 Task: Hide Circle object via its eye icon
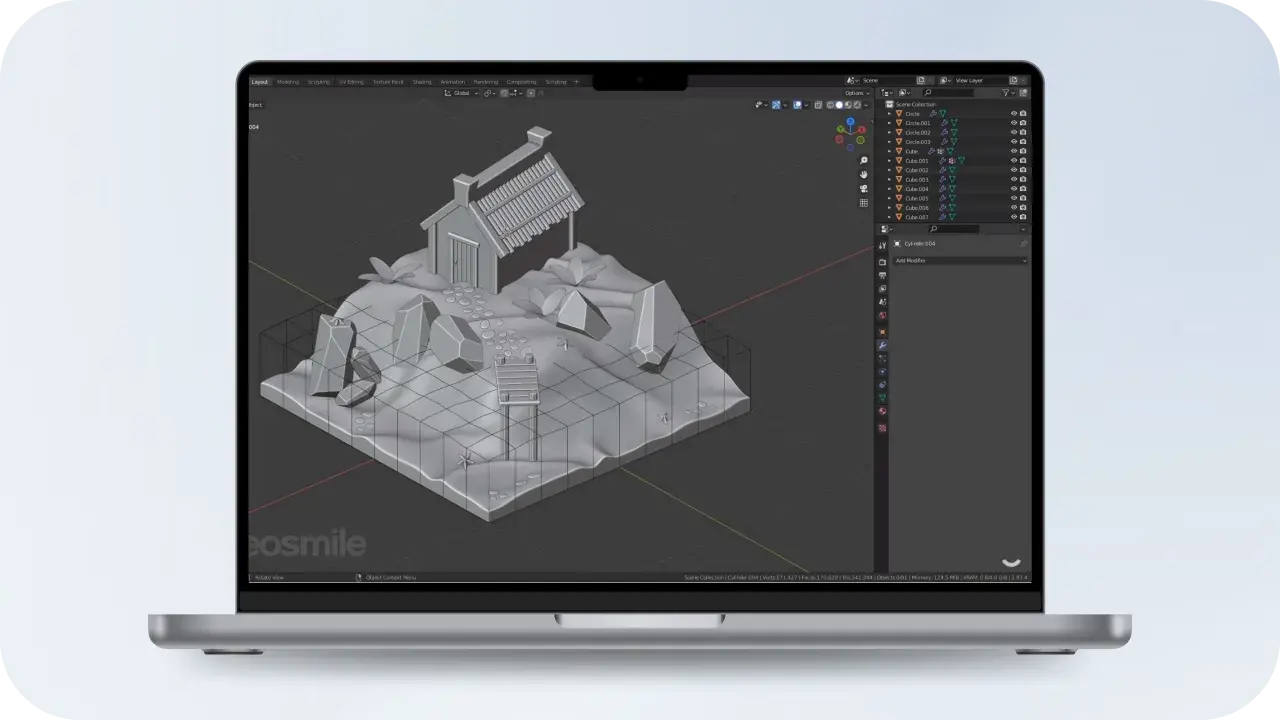(1014, 114)
